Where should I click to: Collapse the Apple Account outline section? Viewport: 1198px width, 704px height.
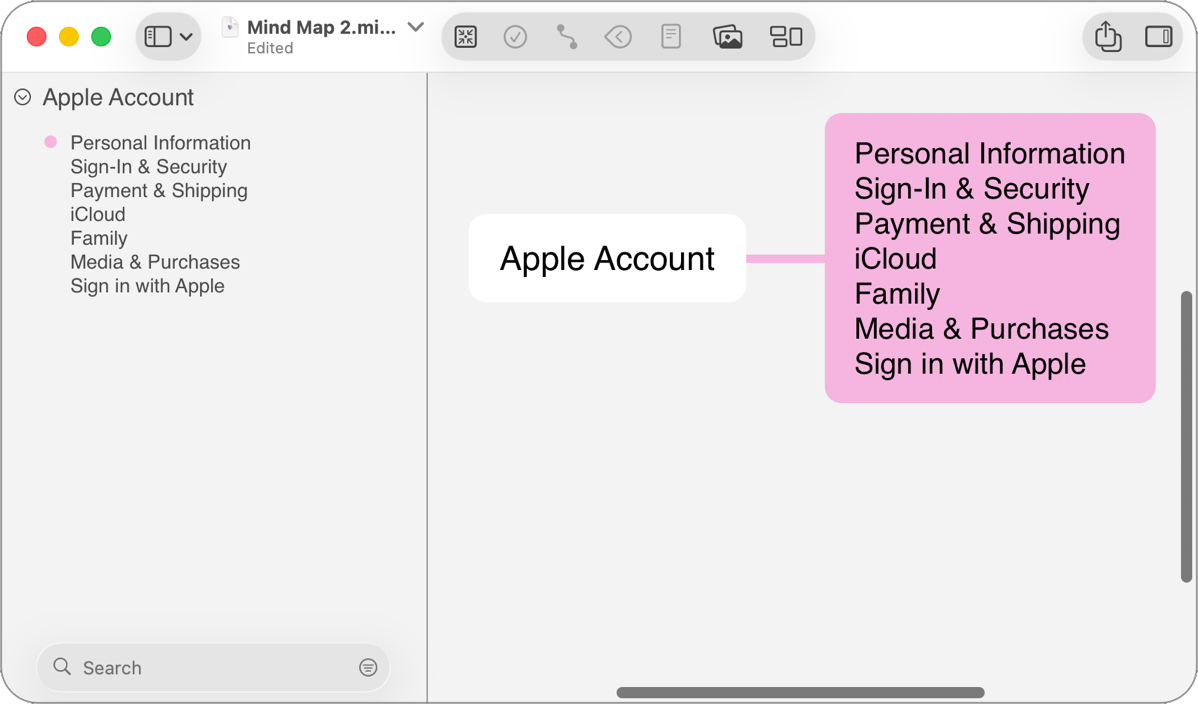pos(21,97)
